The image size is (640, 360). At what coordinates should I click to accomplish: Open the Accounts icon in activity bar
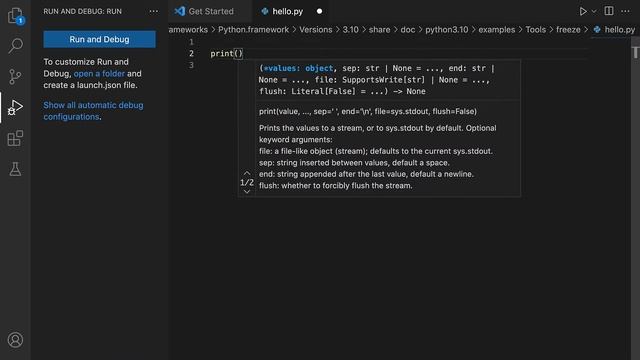[x=15, y=340]
